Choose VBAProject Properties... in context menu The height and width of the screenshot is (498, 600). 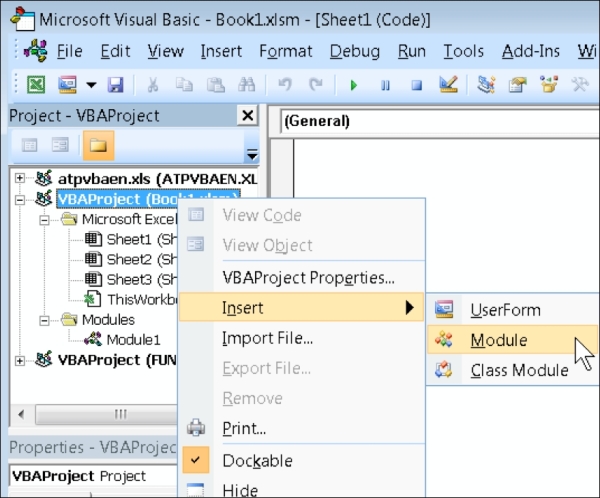coord(308,278)
